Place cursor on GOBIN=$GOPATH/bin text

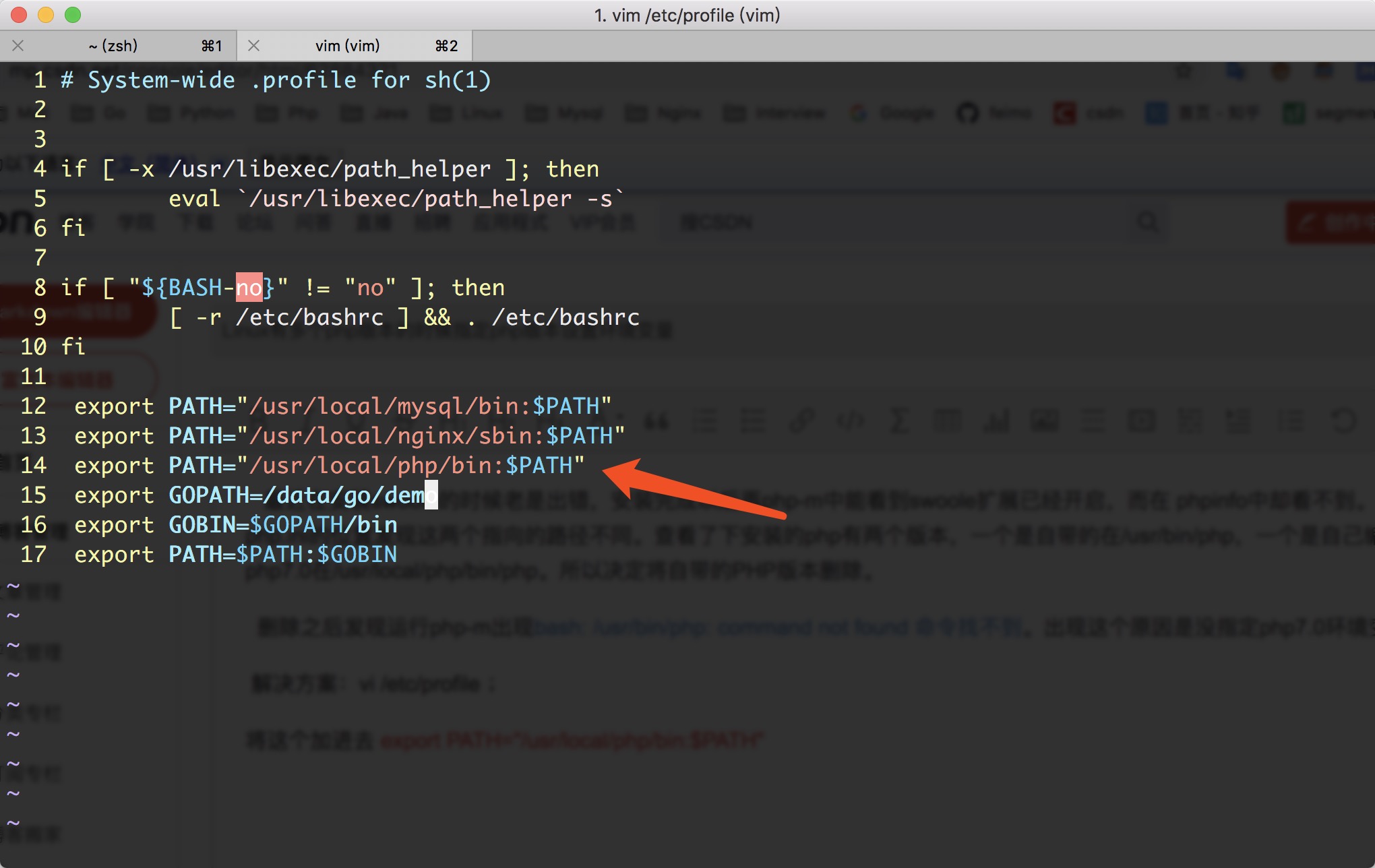click(282, 525)
